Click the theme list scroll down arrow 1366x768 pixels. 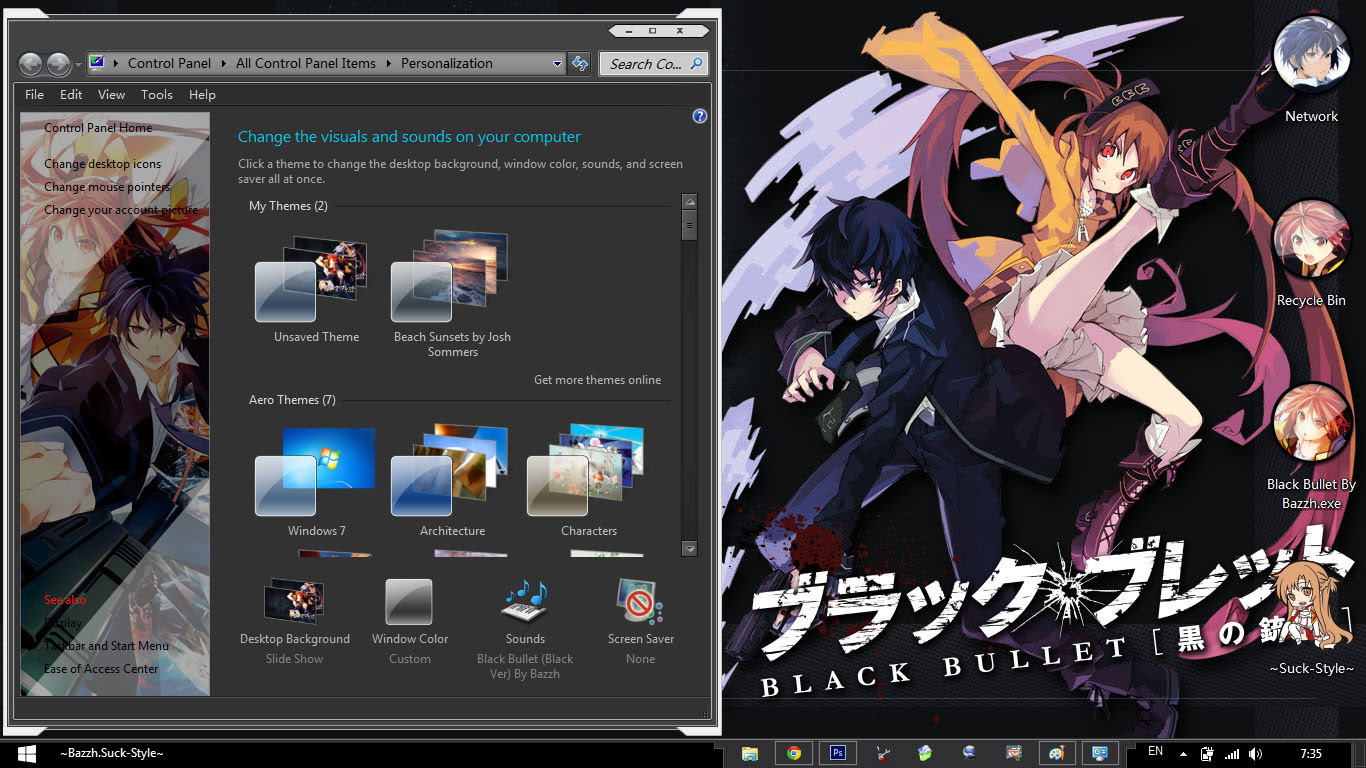click(x=689, y=548)
